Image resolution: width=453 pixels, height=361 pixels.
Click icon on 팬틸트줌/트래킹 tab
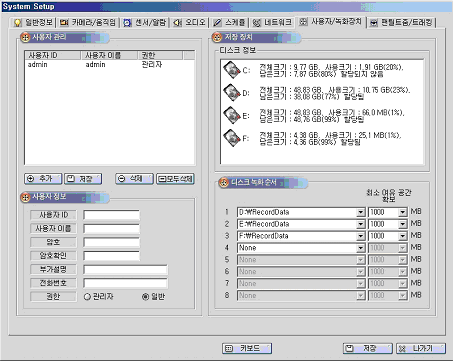point(374,23)
